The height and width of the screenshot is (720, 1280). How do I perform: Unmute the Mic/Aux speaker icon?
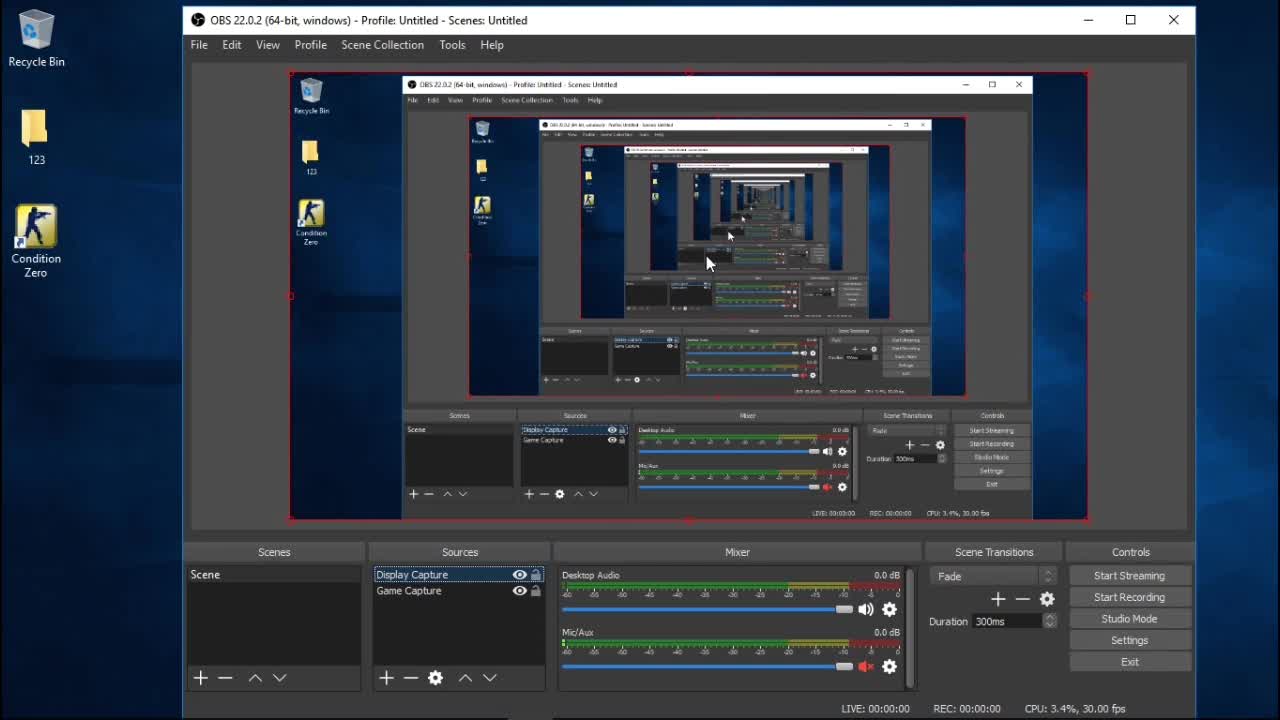click(866, 667)
